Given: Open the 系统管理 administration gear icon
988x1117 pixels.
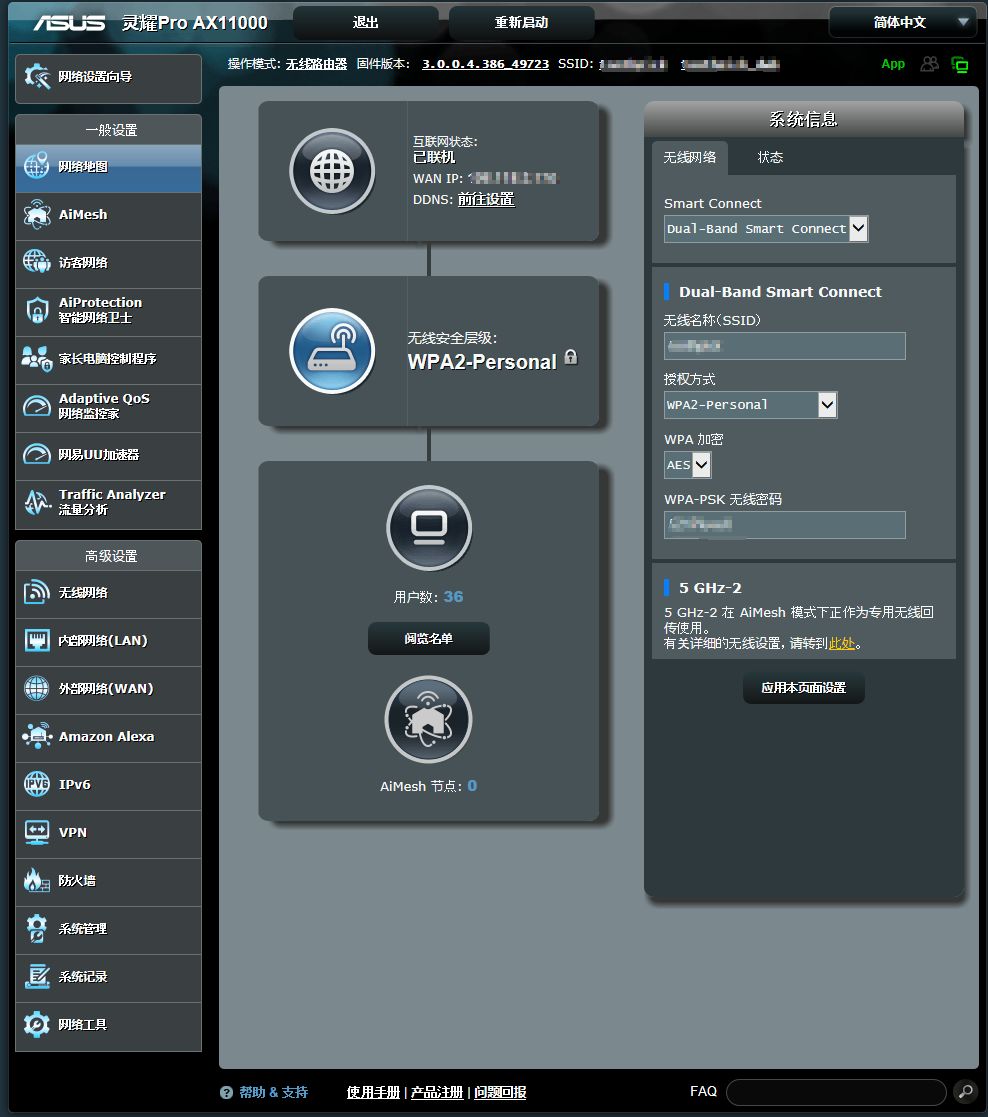Looking at the screenshot, I should pyautogui.click(x=37, y=928).
